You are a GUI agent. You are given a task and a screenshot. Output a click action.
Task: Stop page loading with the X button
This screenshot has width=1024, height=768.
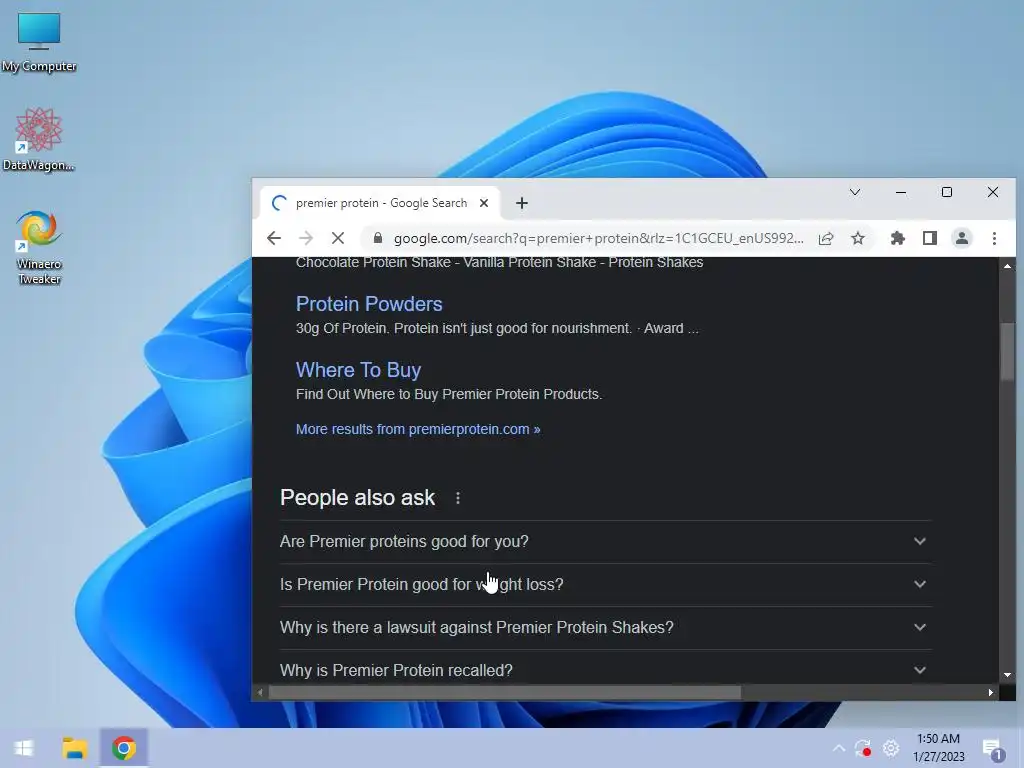point(338,238)
